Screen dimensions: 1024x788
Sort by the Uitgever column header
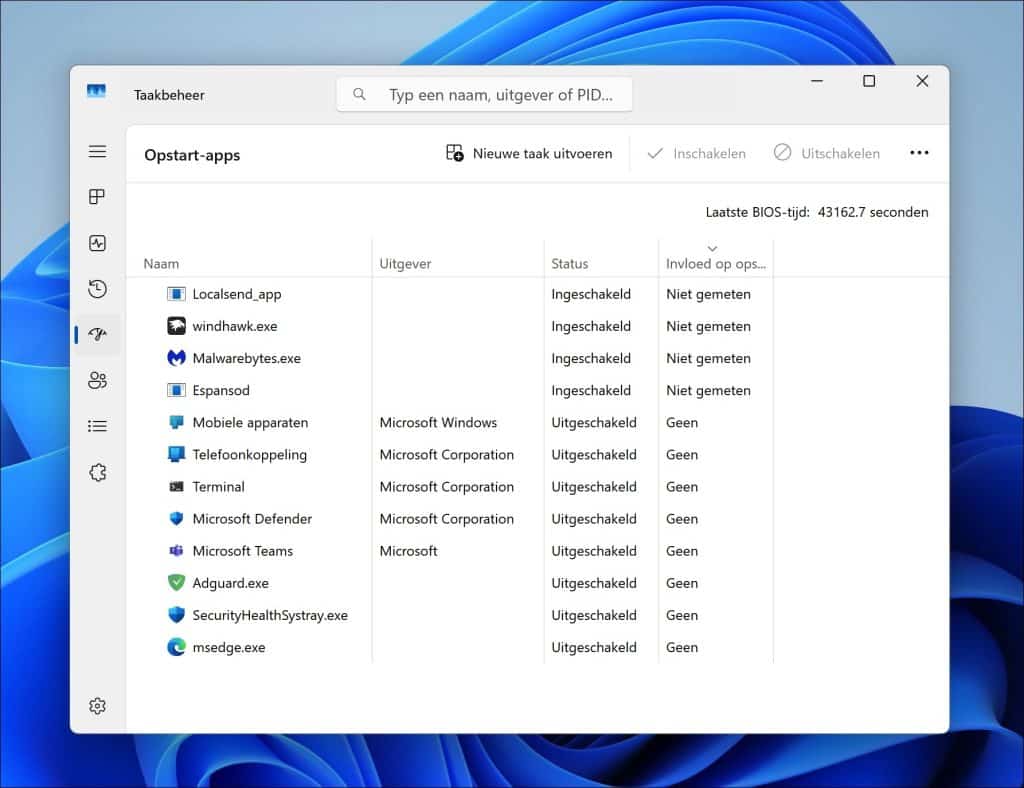tap(406, 264)
